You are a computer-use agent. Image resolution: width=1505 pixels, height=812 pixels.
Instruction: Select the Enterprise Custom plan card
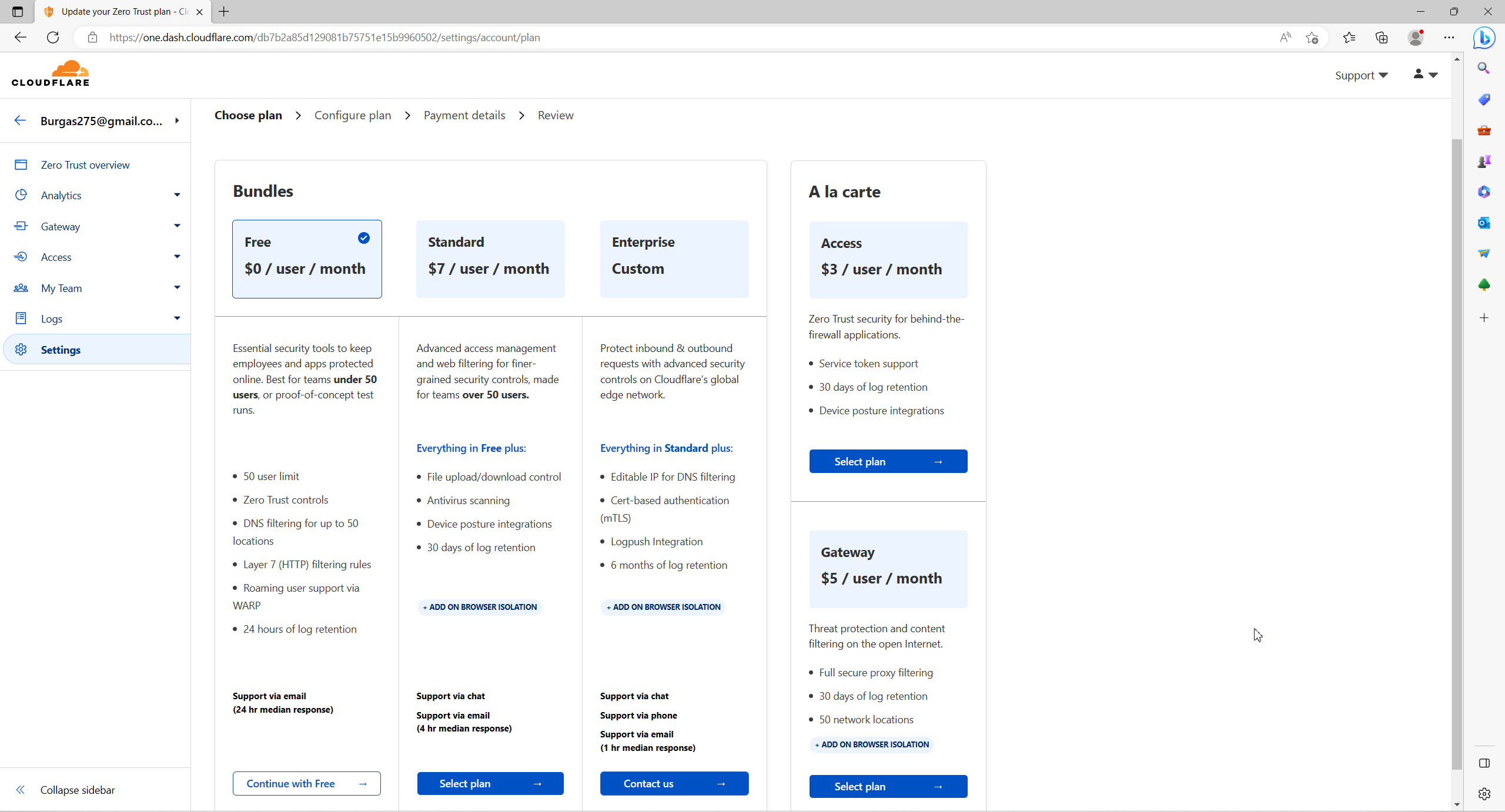(x=674, y=259)
